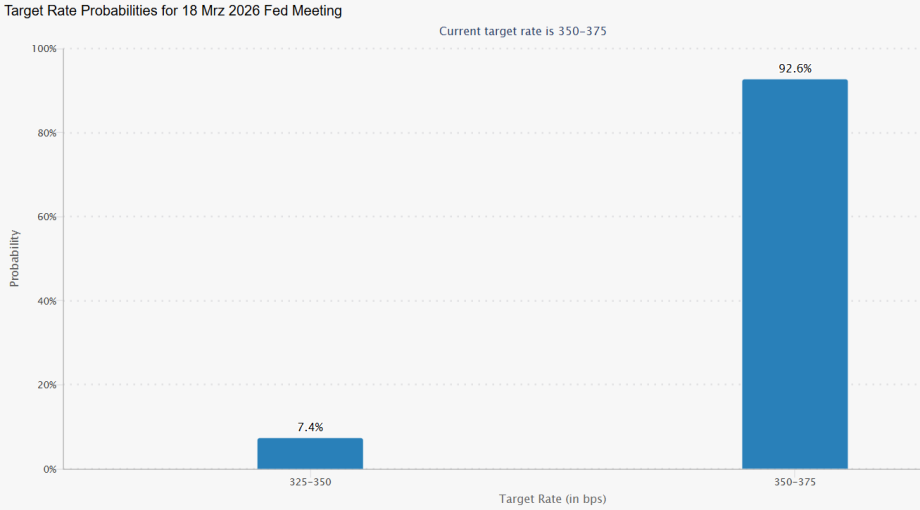Click the 40% y-axis tick label
920x510 pixels.
(47, 301)
